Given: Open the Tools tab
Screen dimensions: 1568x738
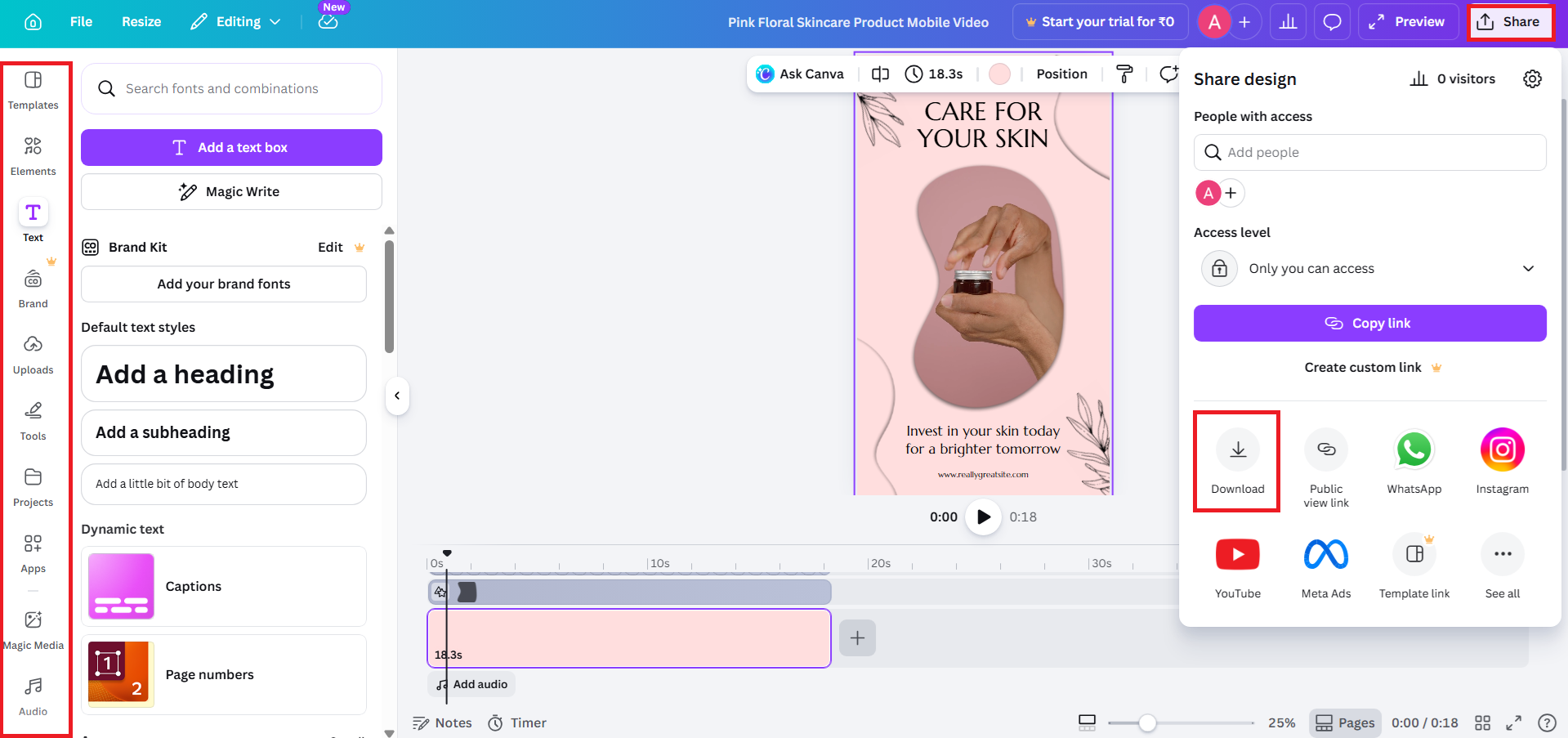Looking at the screenshot, I should pyautogui.click(x=34, y=421).
